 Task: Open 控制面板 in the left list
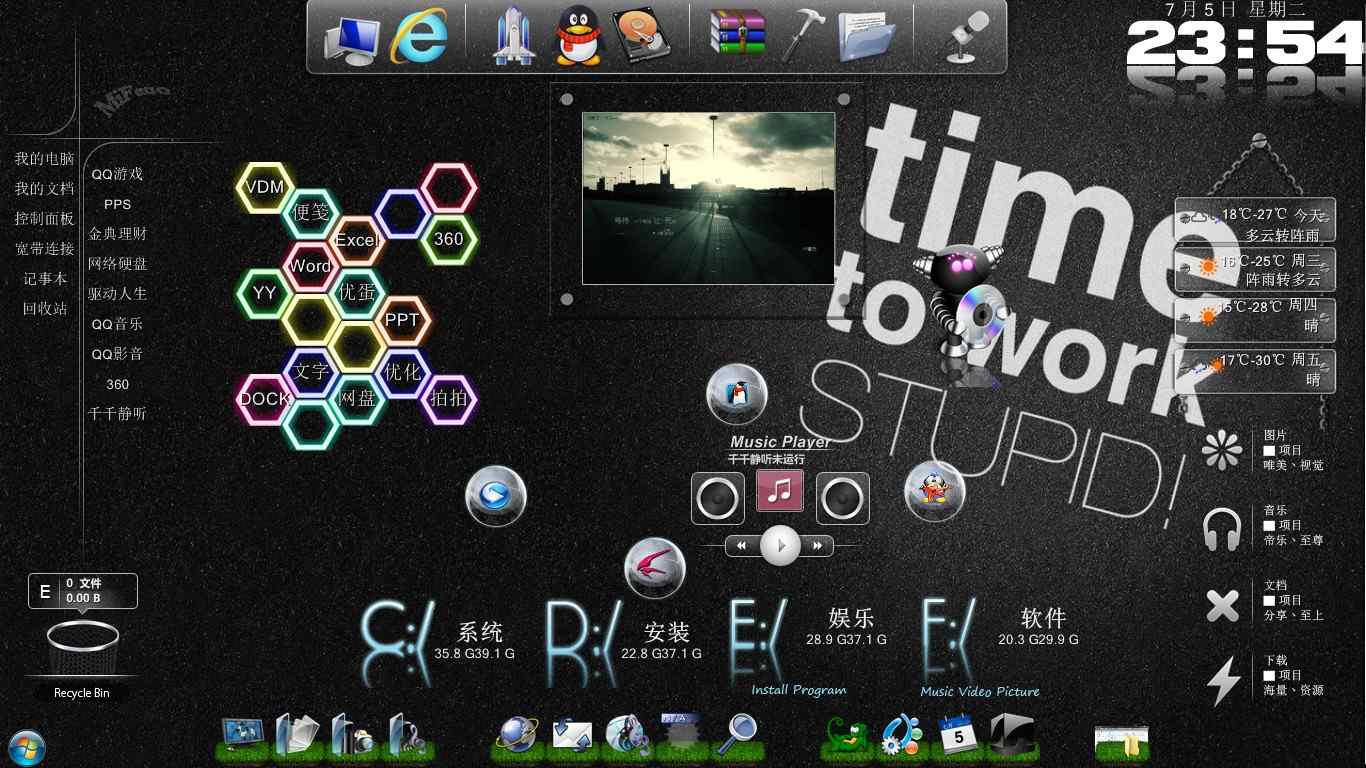[x=44, y=219]
